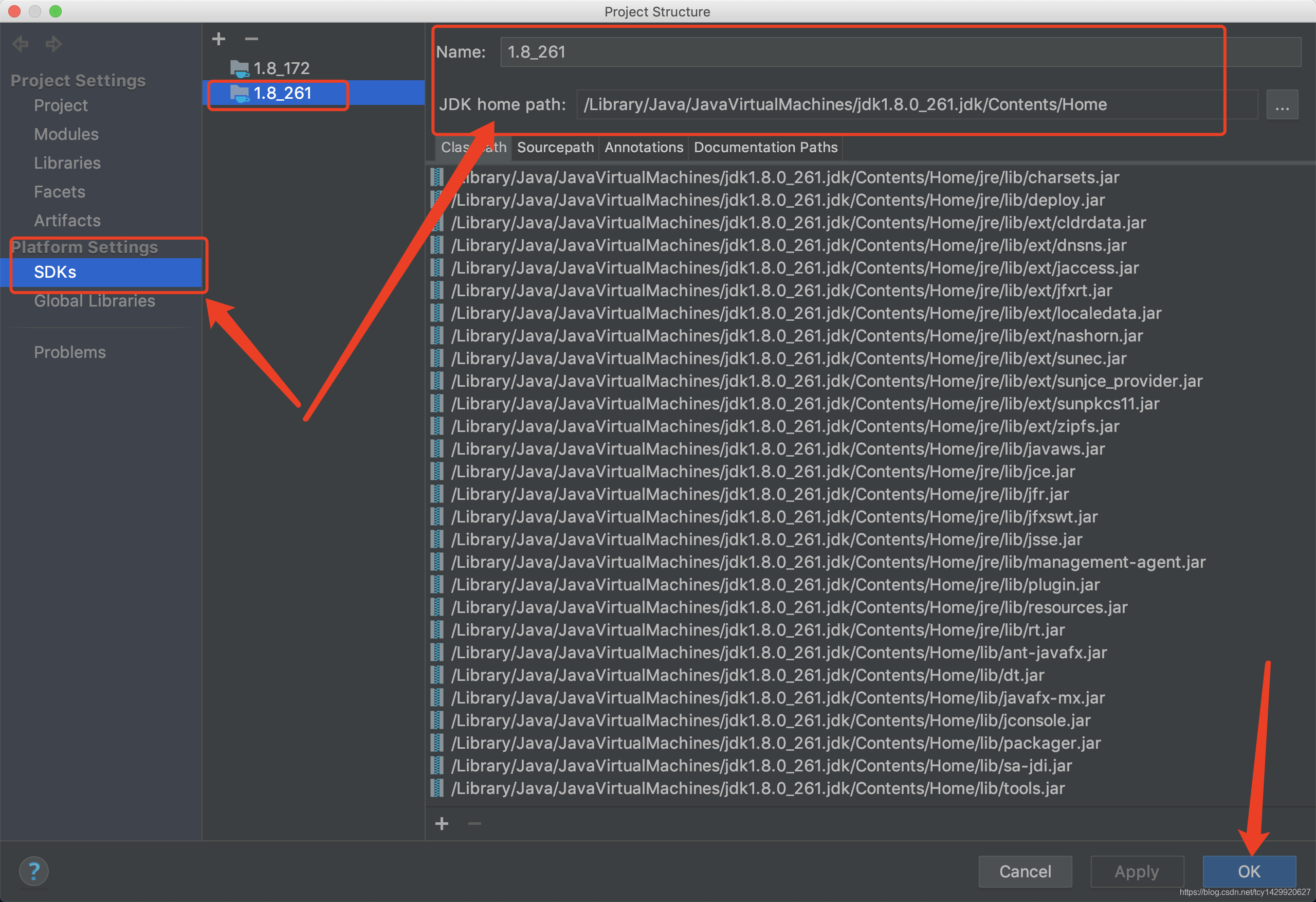Open the Documentation Paths tab

pos(765,147)
